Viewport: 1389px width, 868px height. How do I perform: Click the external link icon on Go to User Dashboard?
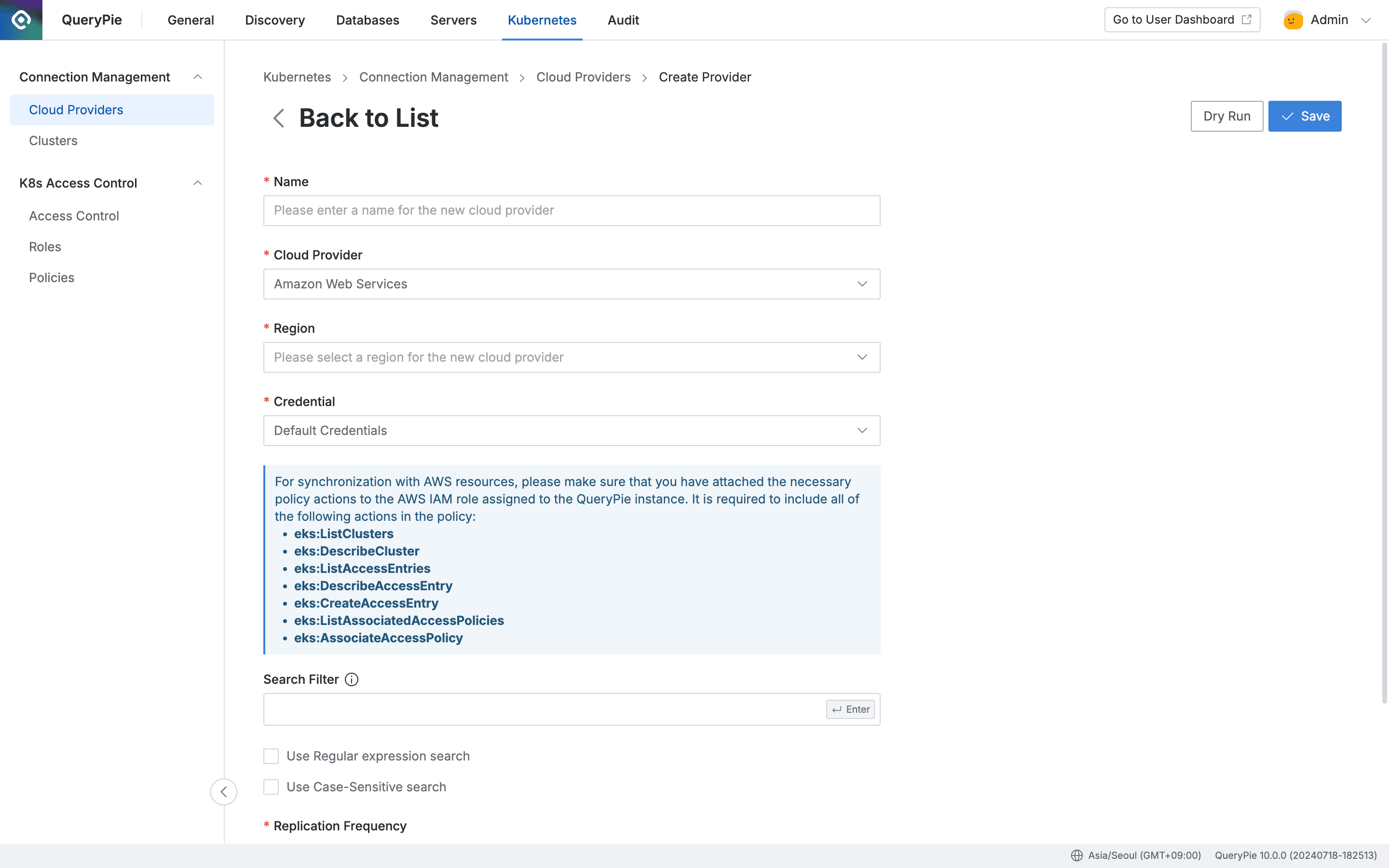pos(1247,19)
